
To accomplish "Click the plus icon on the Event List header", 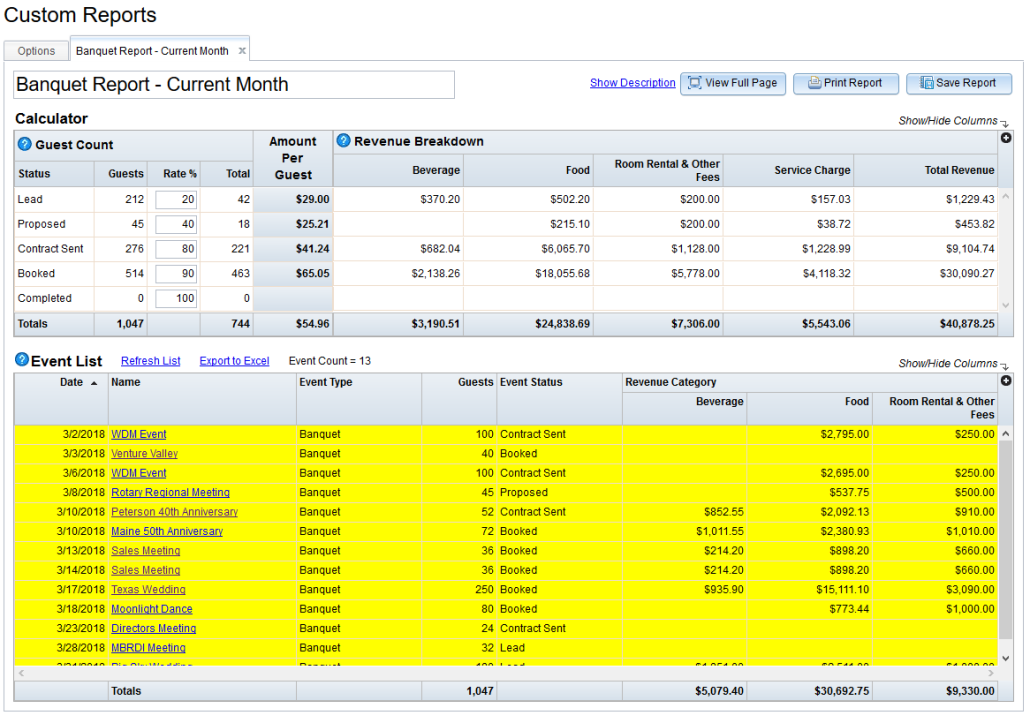I will tap(1005, 381).
